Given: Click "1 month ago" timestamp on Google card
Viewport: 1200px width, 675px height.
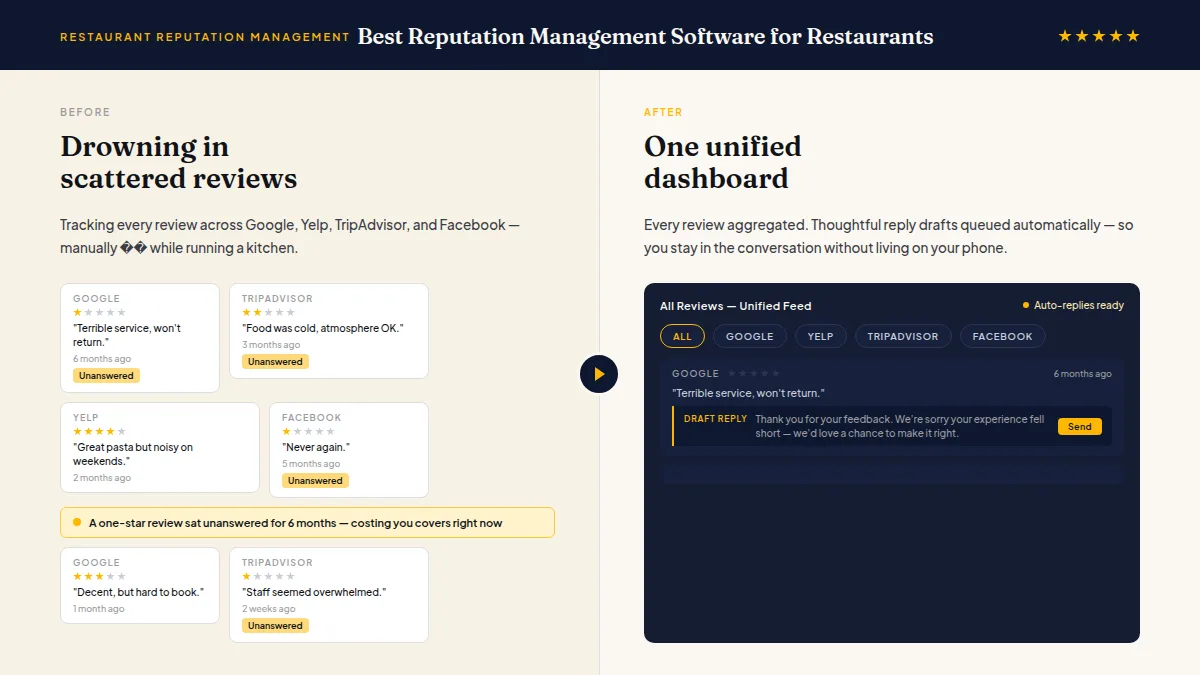Looking at the screenshot, I should [x=99, y=609].
